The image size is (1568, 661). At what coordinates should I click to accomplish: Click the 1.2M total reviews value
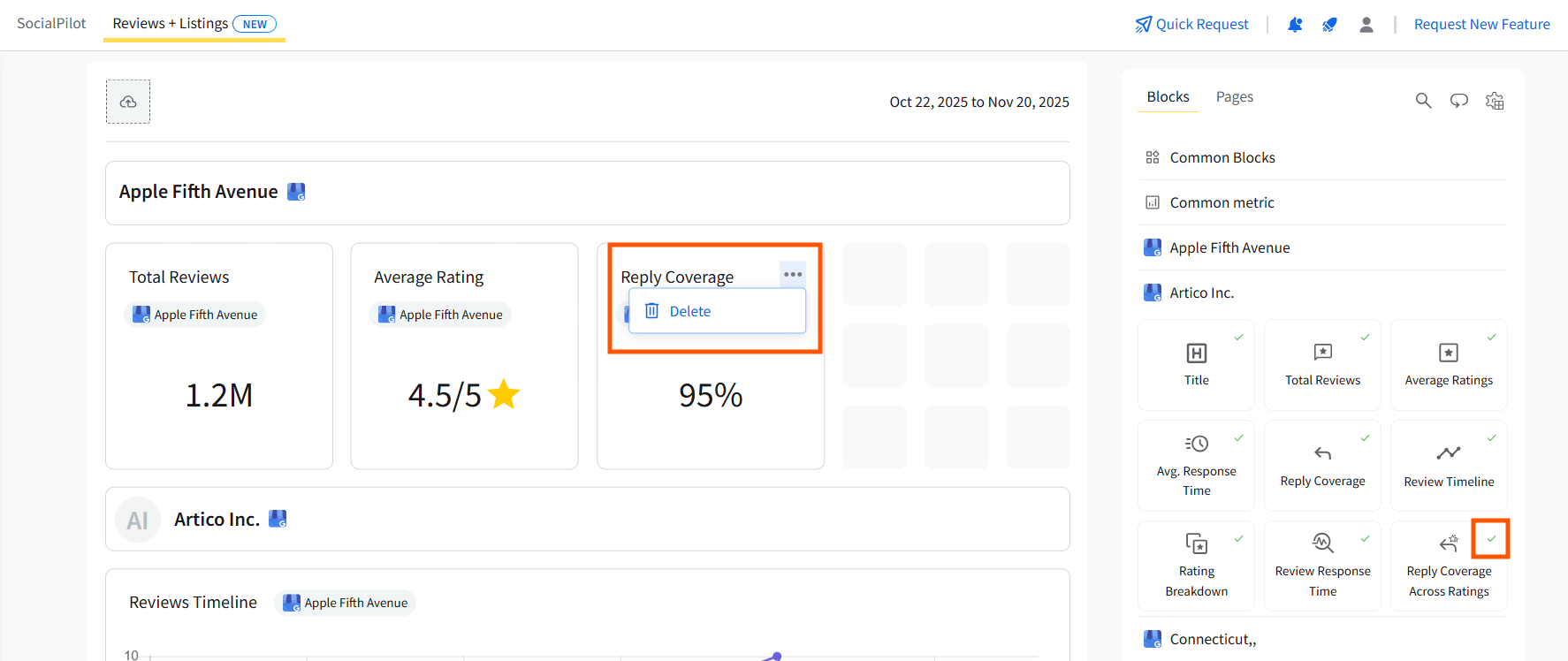click(219, 395)
